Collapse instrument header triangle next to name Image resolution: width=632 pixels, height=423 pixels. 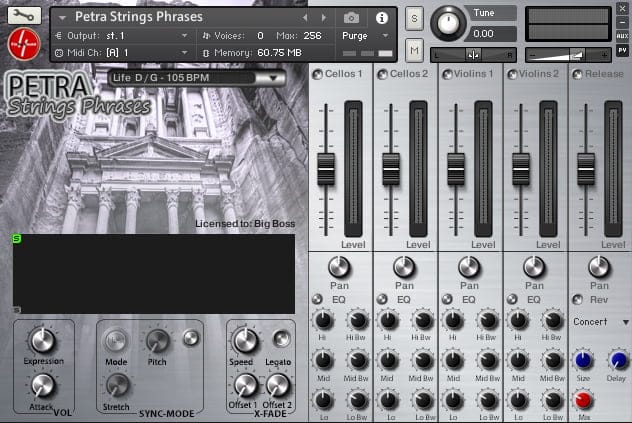tap(62, 18)
